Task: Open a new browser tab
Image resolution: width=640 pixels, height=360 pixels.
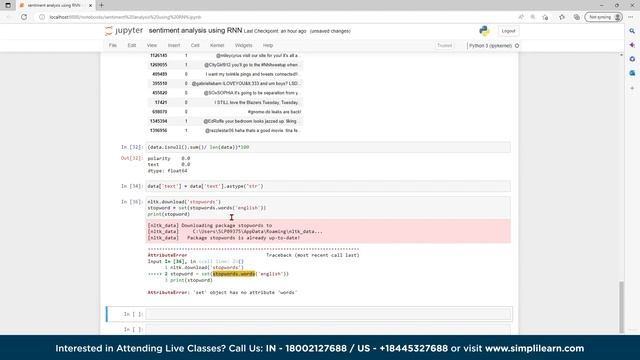Action: click(102, 5)
